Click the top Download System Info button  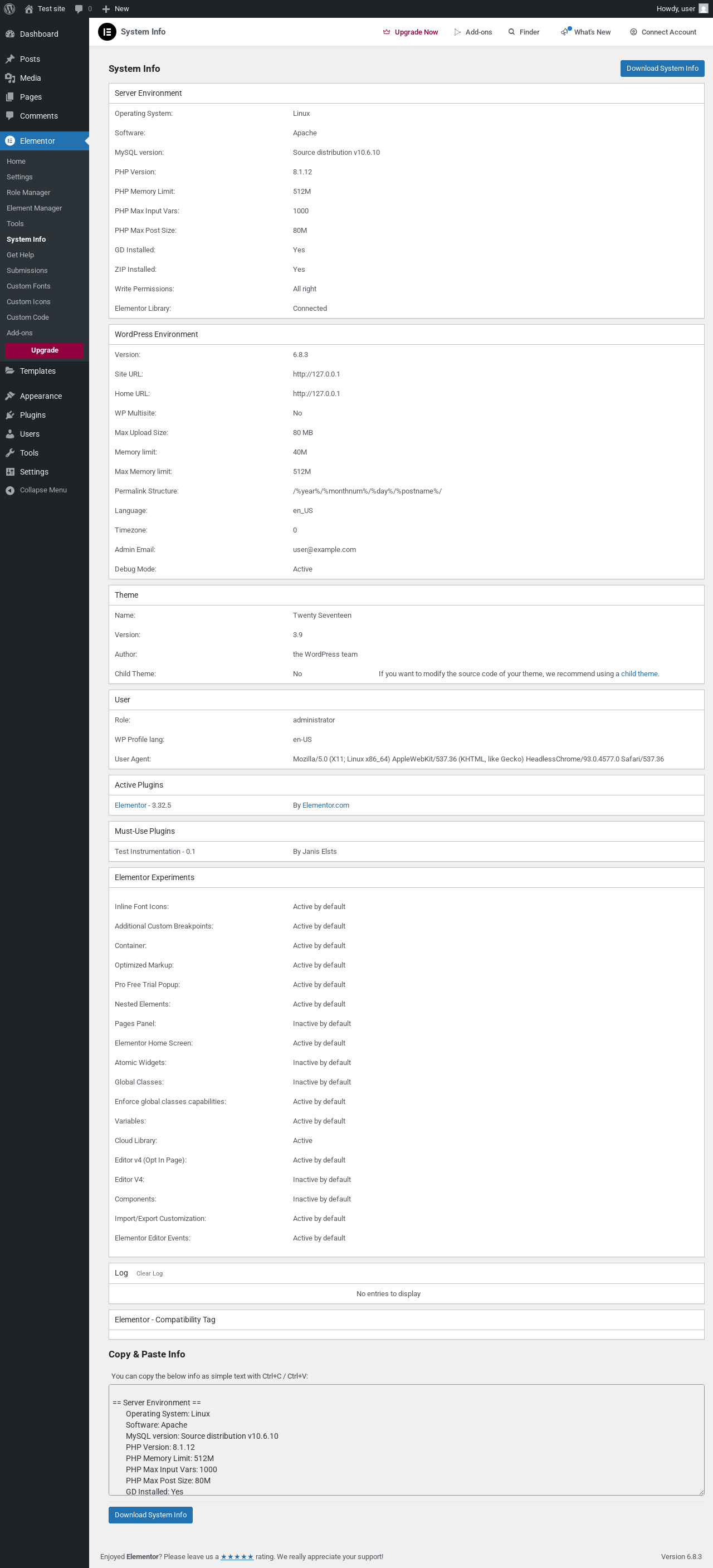point(662,68)
